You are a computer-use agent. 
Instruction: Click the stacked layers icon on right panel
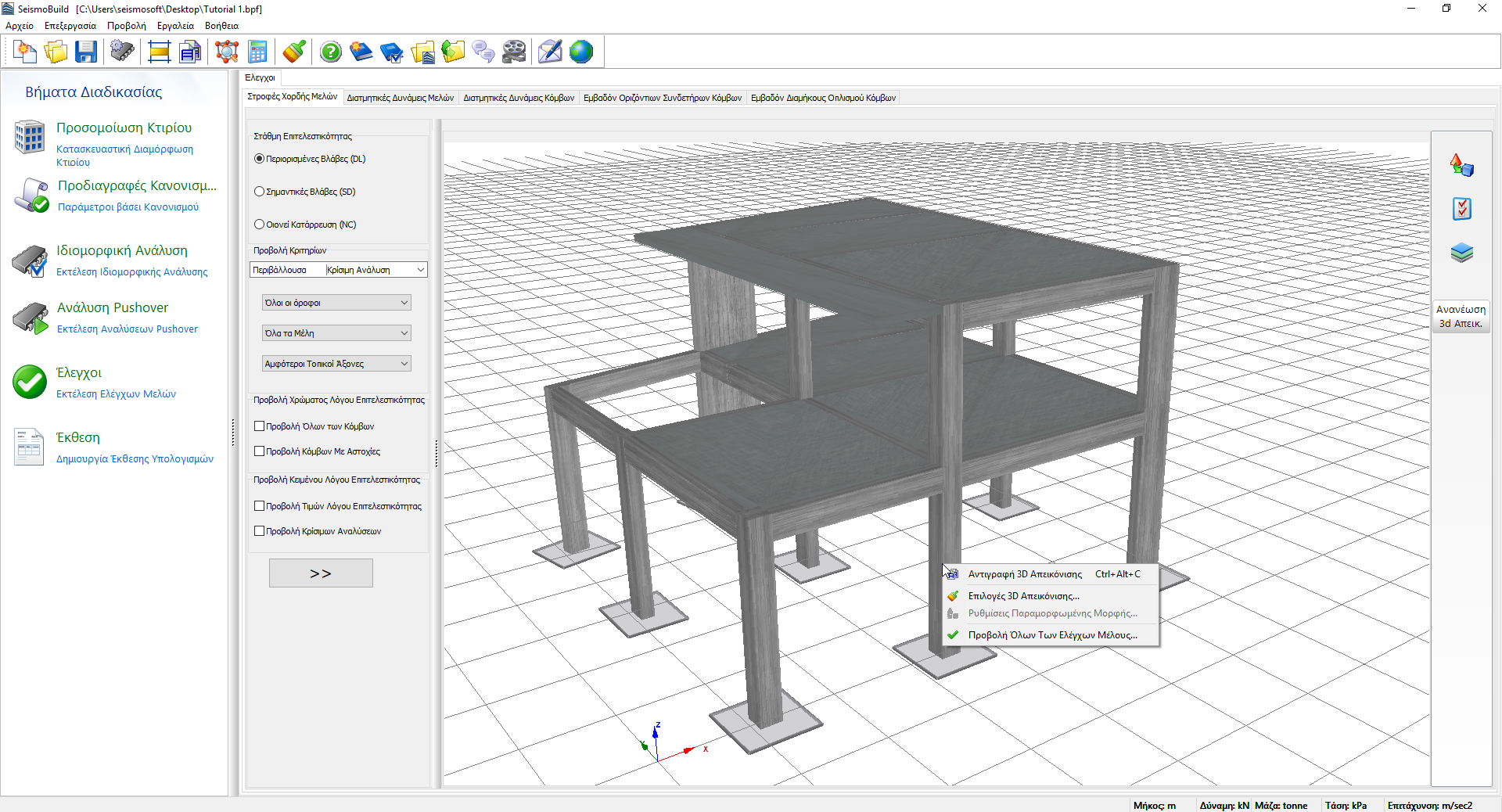coord(1461,253)
